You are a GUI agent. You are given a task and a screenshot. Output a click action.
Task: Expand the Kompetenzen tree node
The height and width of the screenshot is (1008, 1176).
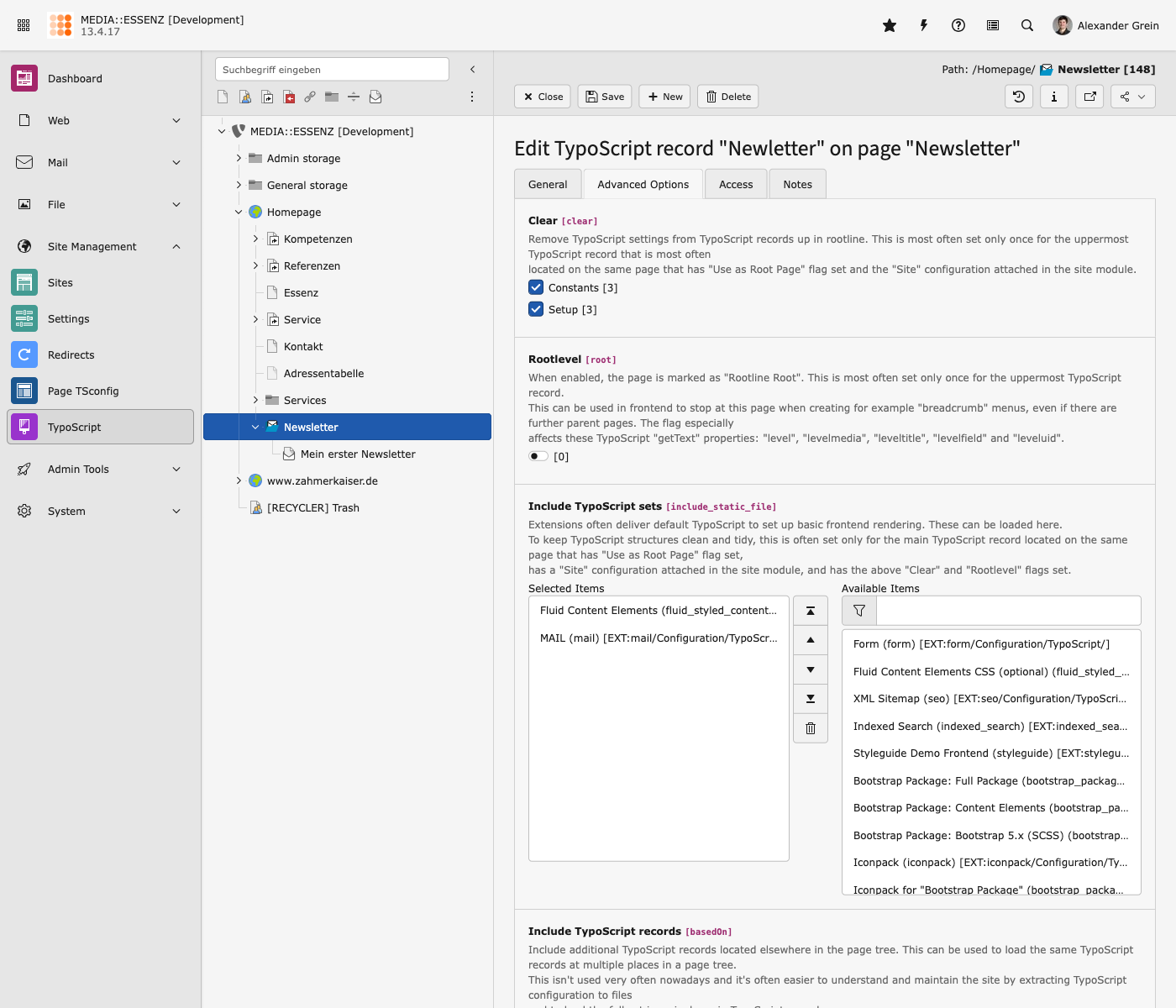tap(255, 239)
